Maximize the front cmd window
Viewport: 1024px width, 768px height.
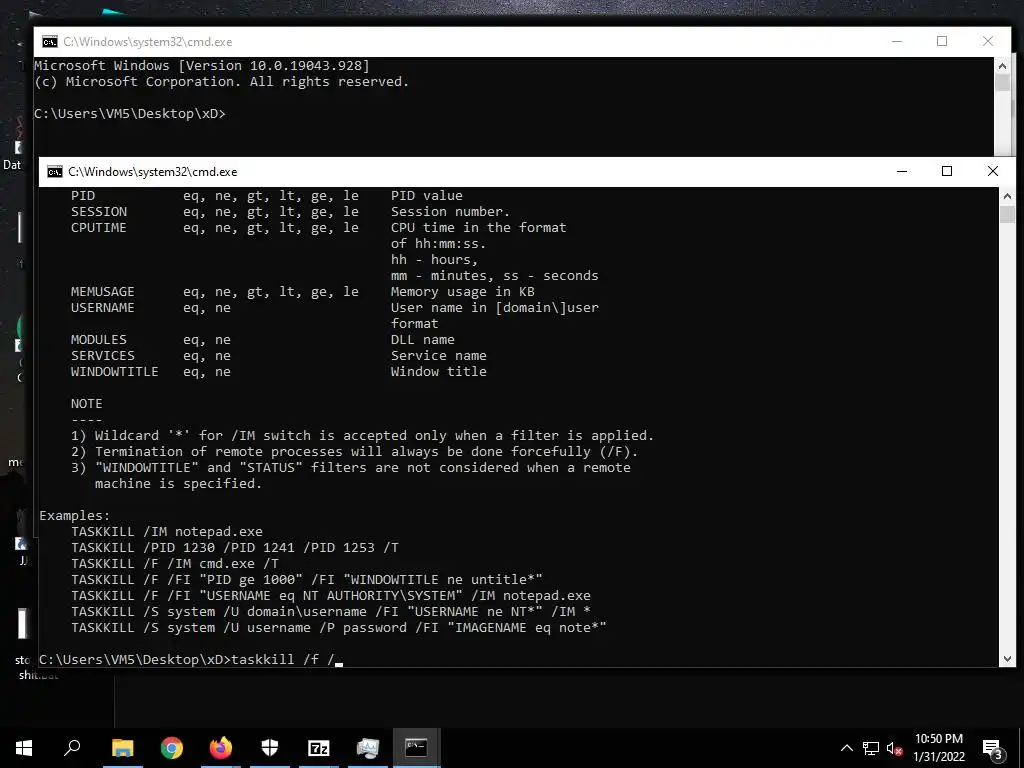point(947,171)
